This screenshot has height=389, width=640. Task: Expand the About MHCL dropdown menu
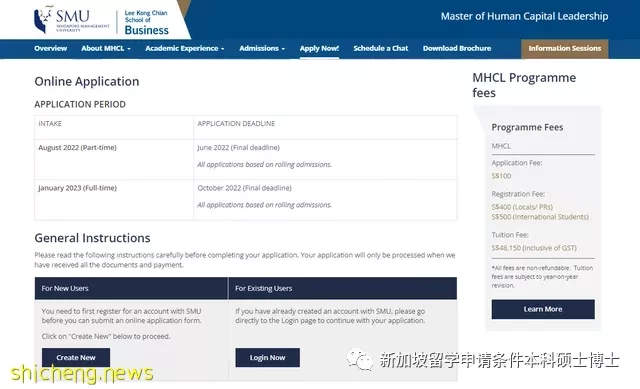pyautogui.click(x=106, y=48)
